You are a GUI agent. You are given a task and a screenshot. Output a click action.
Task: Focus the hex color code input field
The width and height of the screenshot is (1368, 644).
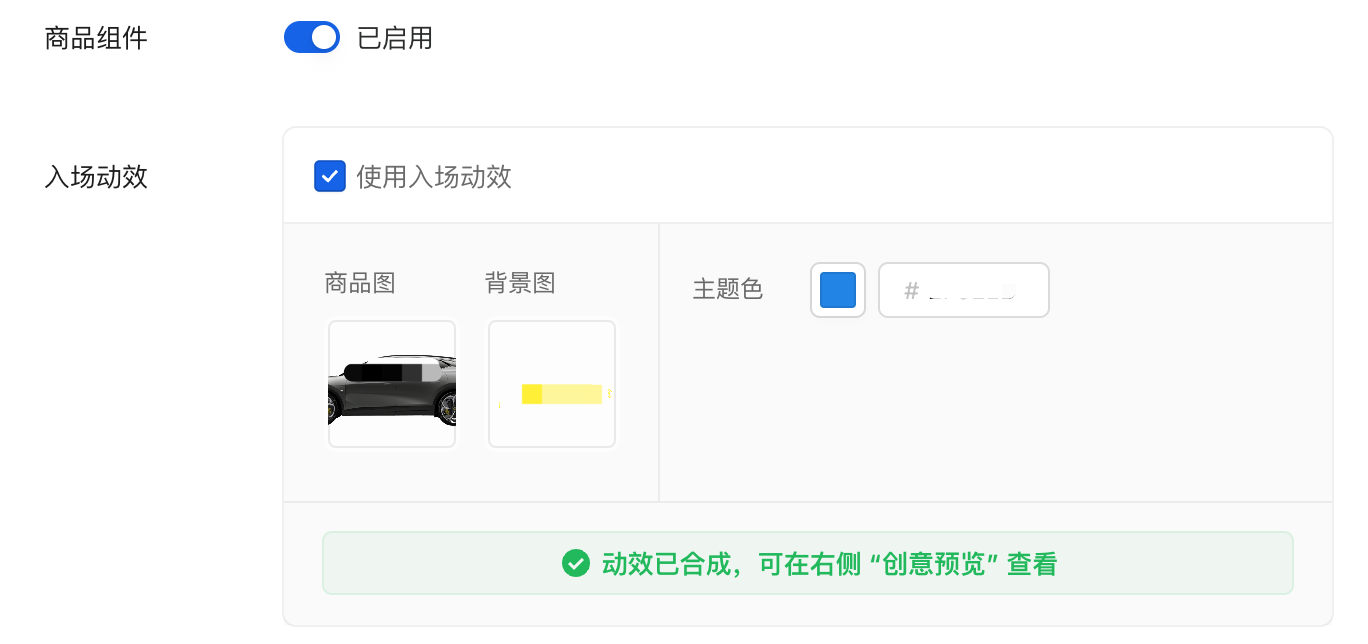[964, 290]
